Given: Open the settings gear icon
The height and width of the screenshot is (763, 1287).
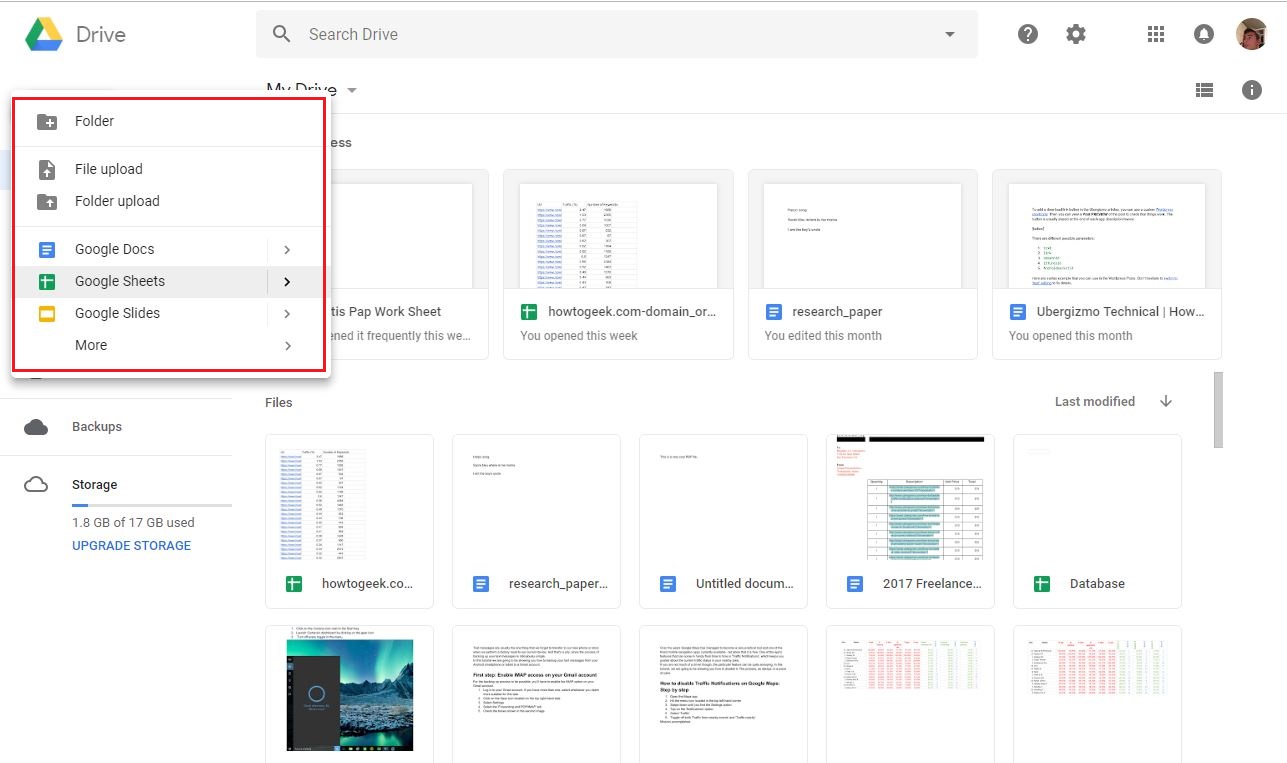Looking at the screenshot, I should tap(1076, 34).
